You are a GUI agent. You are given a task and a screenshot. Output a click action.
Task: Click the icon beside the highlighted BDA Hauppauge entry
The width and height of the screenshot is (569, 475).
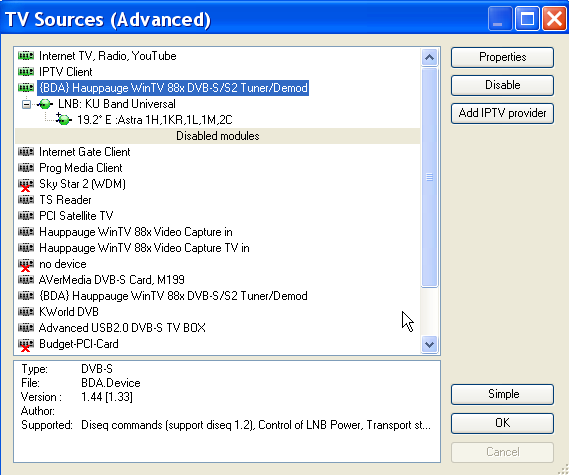point(26,88)
